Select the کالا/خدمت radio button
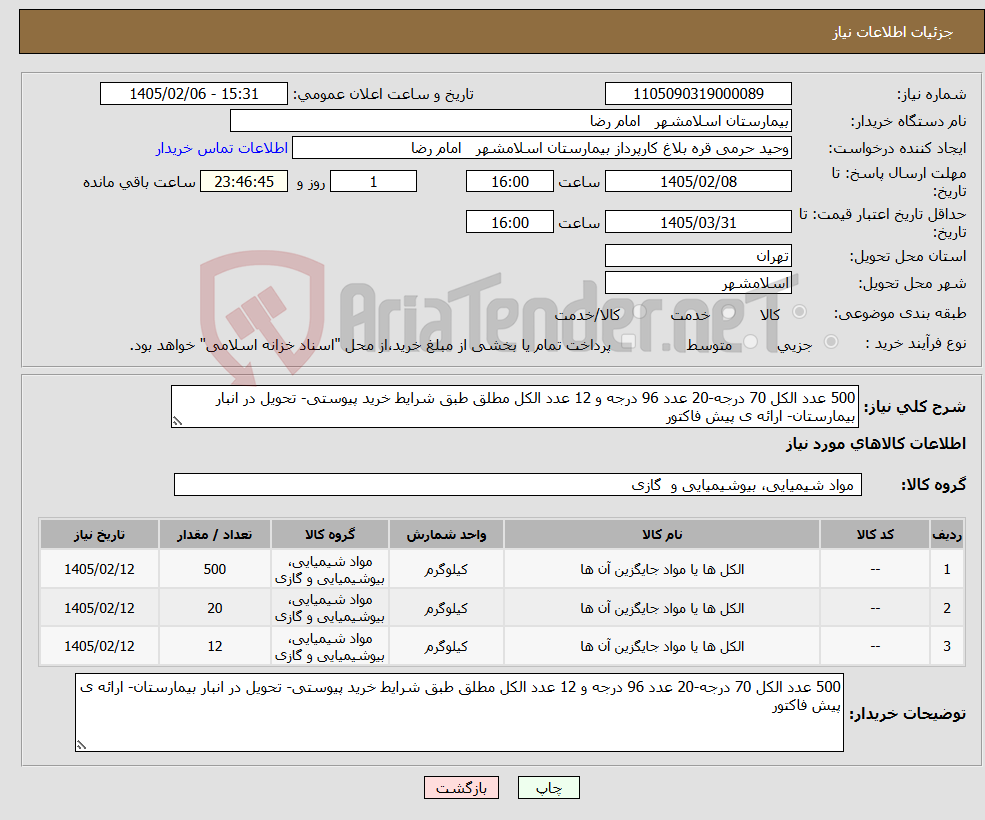The image size is (985, 820). point(639,312)
